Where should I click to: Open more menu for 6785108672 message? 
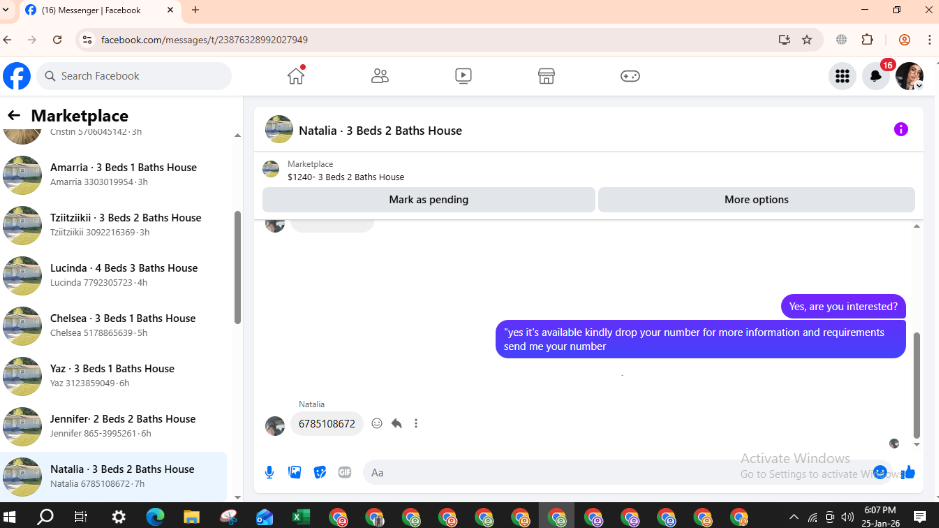pyautogui.click(x=416, y=423)
